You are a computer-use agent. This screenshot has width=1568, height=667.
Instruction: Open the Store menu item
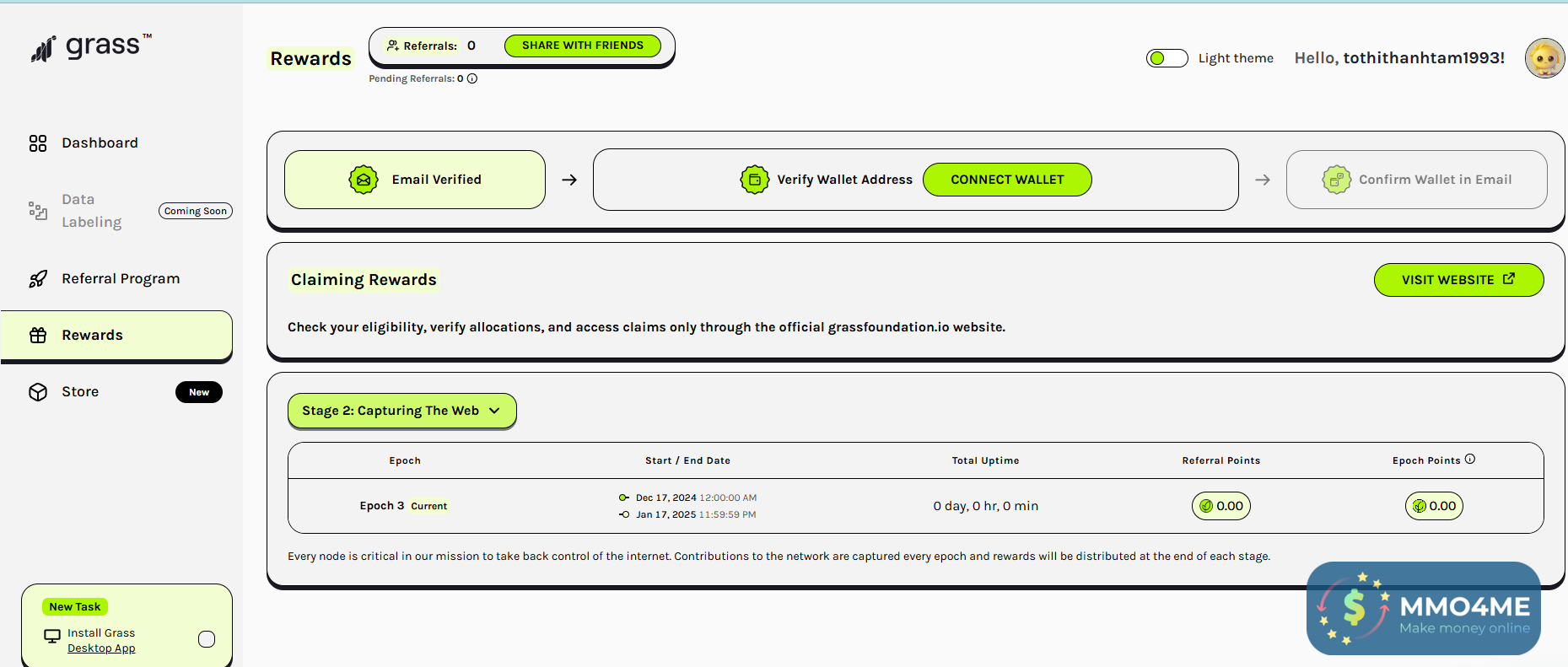(116, 392)
